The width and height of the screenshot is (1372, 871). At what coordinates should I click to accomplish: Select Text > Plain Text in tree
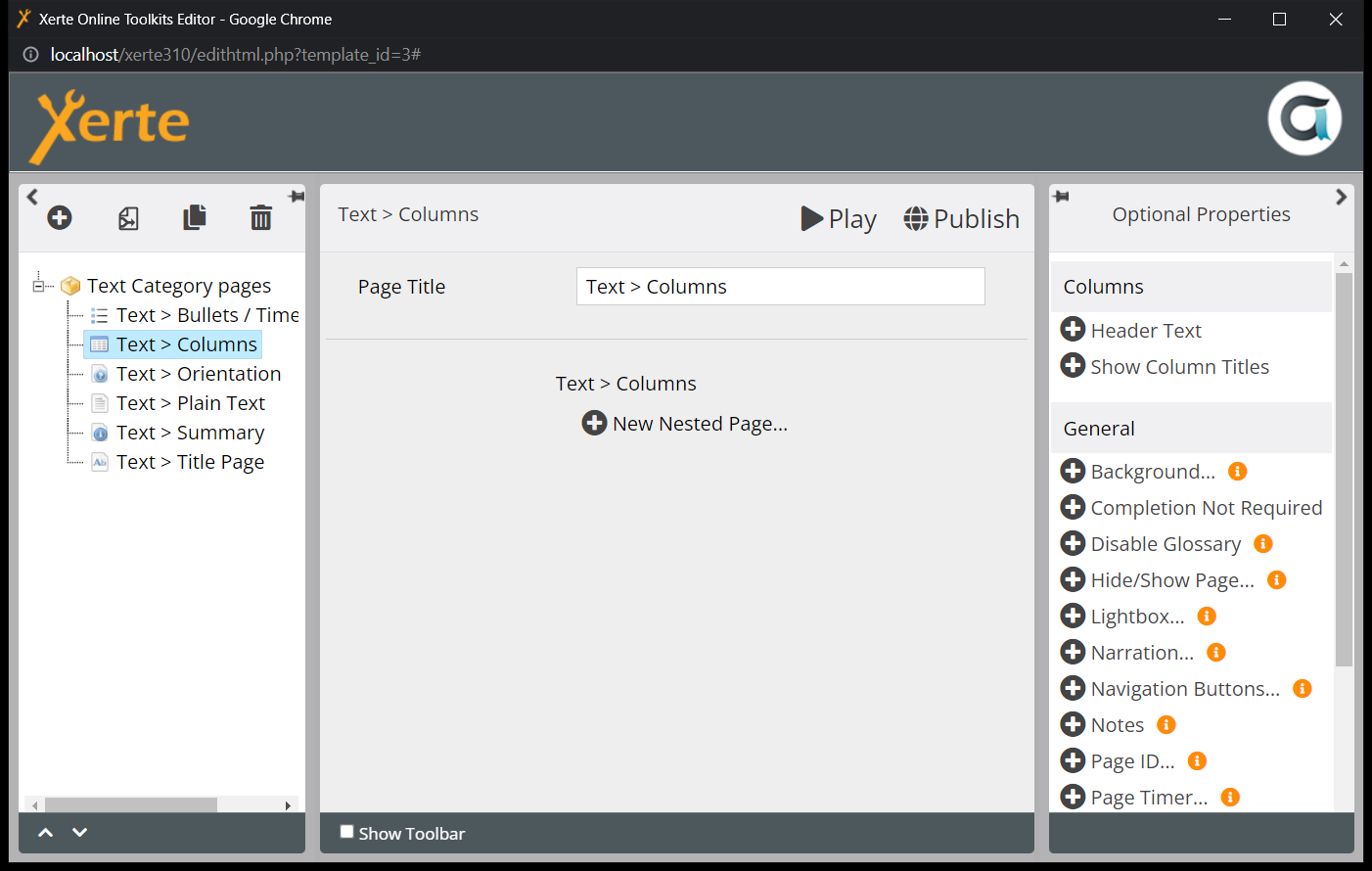click(x=190, y=403)
